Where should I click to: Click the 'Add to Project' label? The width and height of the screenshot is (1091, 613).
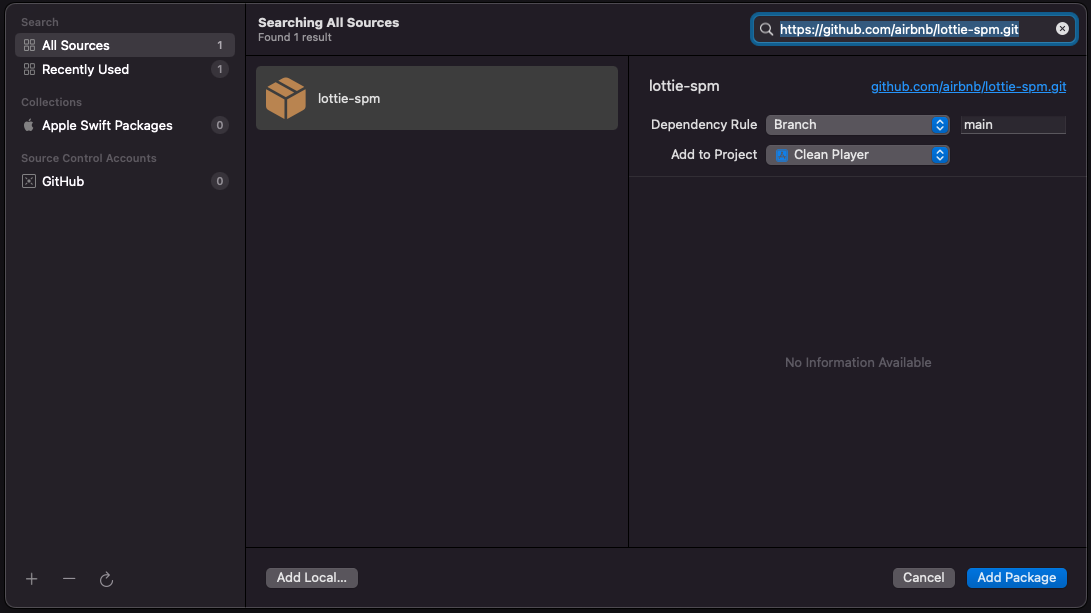click(714, 154)
